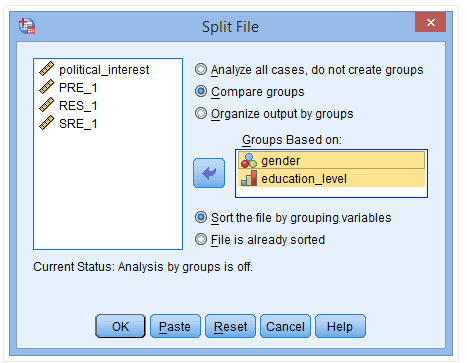Click the nominal icon next to gender
Screen dimensions: 467x363
tap(249, 161)
